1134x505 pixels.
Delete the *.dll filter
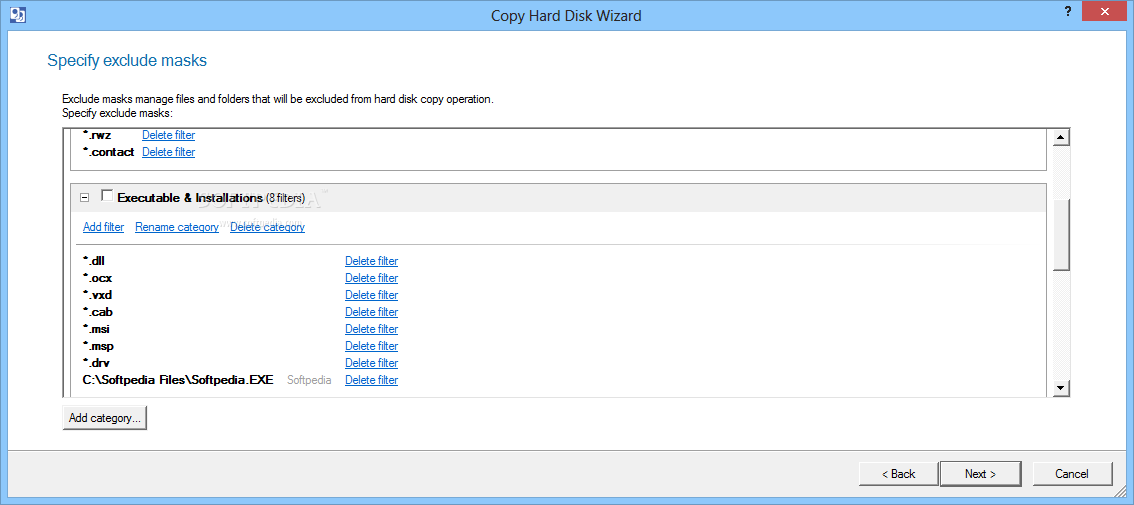click(372, 261)
